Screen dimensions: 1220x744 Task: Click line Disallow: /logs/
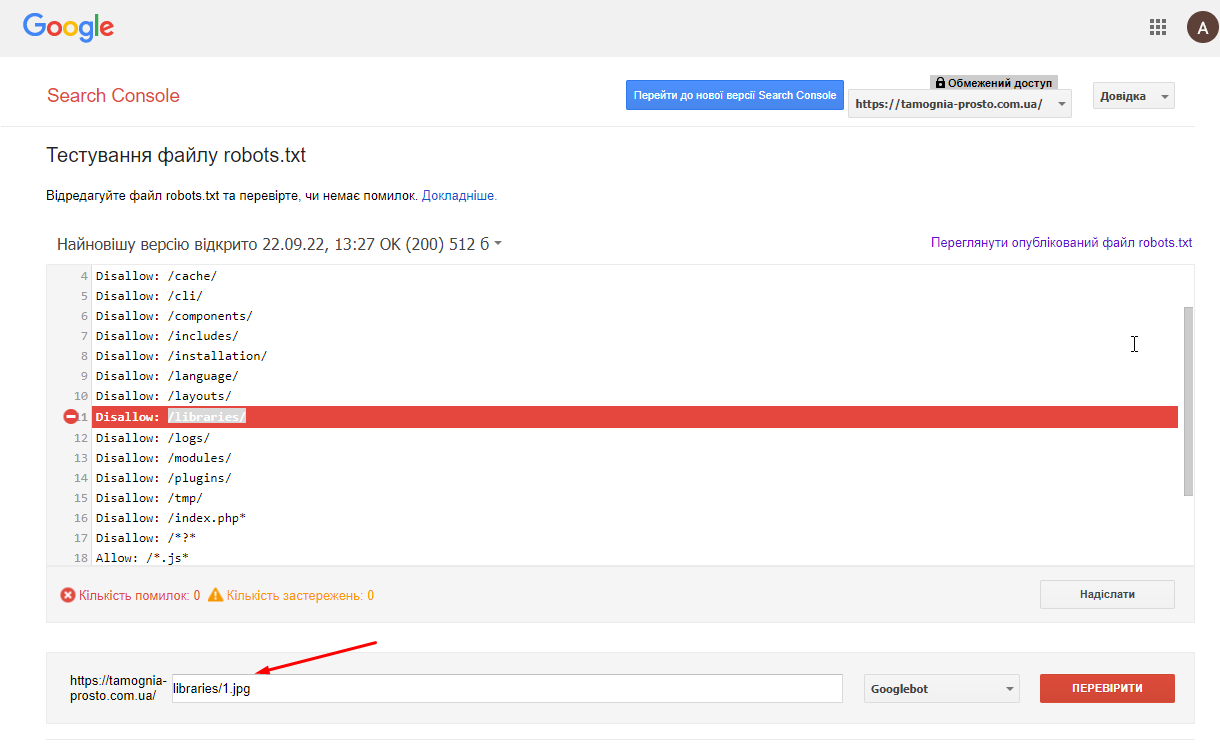click(x=153, y=438)
